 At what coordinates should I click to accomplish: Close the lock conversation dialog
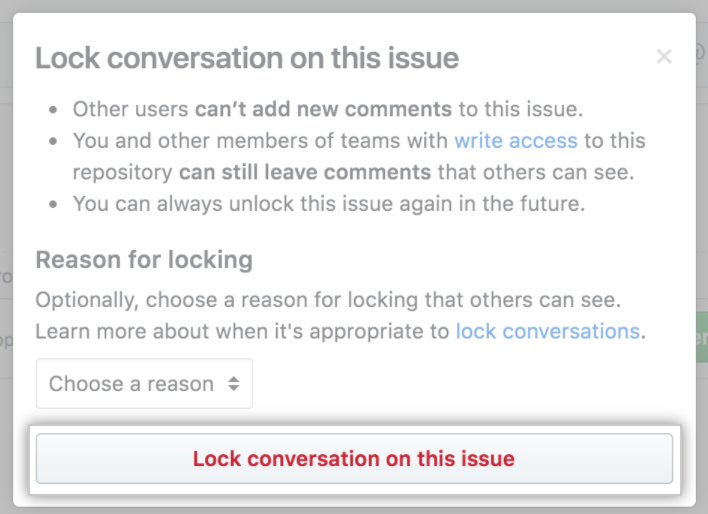pos(664,57)
